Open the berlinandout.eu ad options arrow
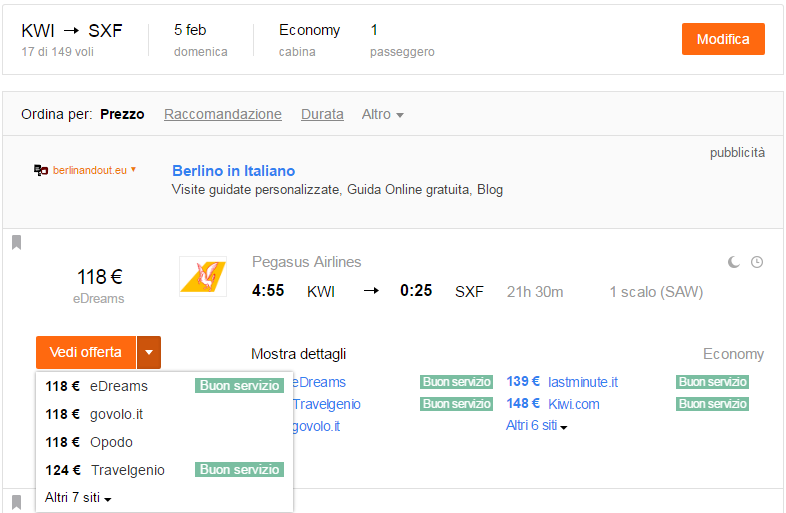 [133, 169]
